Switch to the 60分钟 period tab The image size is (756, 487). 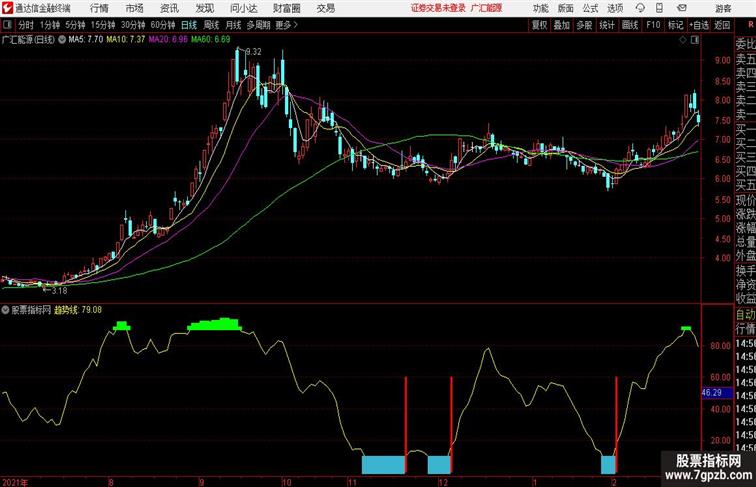click(163, 25)
